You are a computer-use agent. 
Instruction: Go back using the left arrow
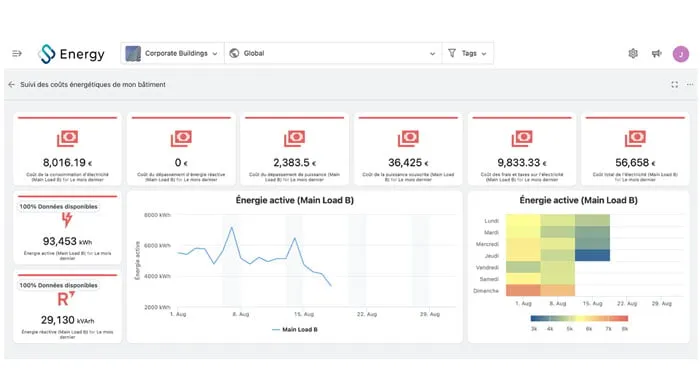click(x=12, y=84)
